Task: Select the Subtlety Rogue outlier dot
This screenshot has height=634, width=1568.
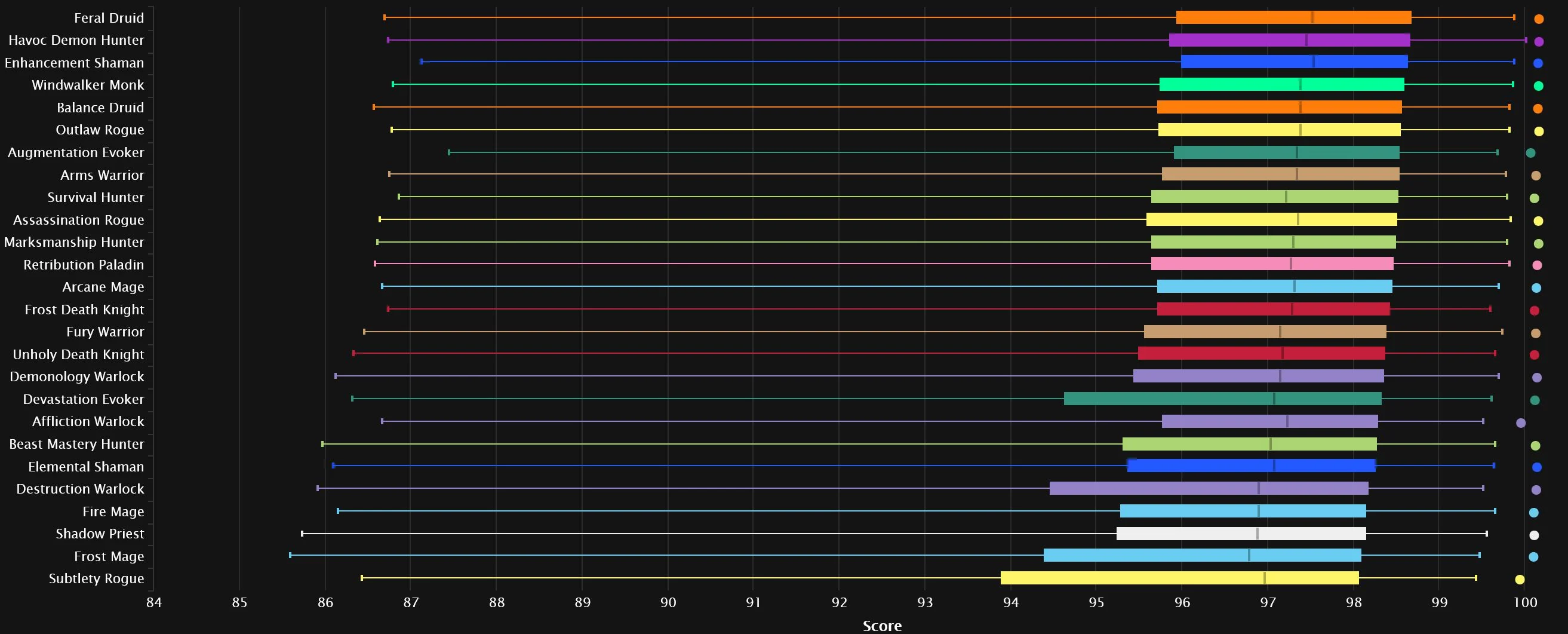Action: point(1519,579)
